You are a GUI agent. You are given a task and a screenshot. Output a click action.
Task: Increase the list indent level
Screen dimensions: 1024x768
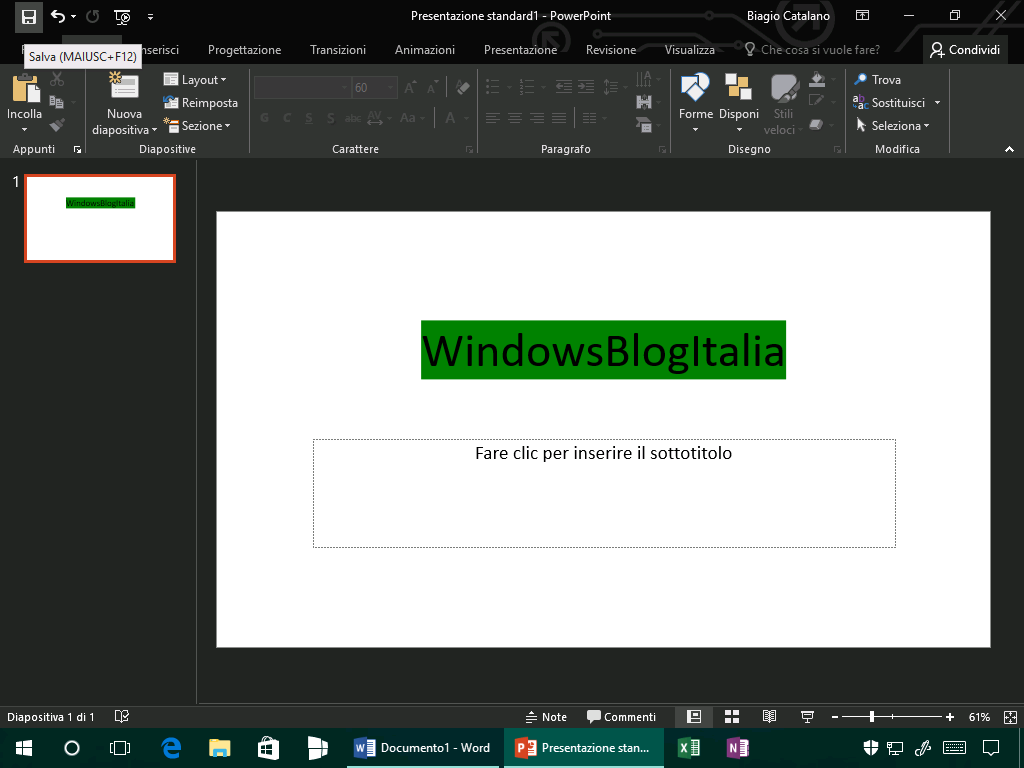586,87
